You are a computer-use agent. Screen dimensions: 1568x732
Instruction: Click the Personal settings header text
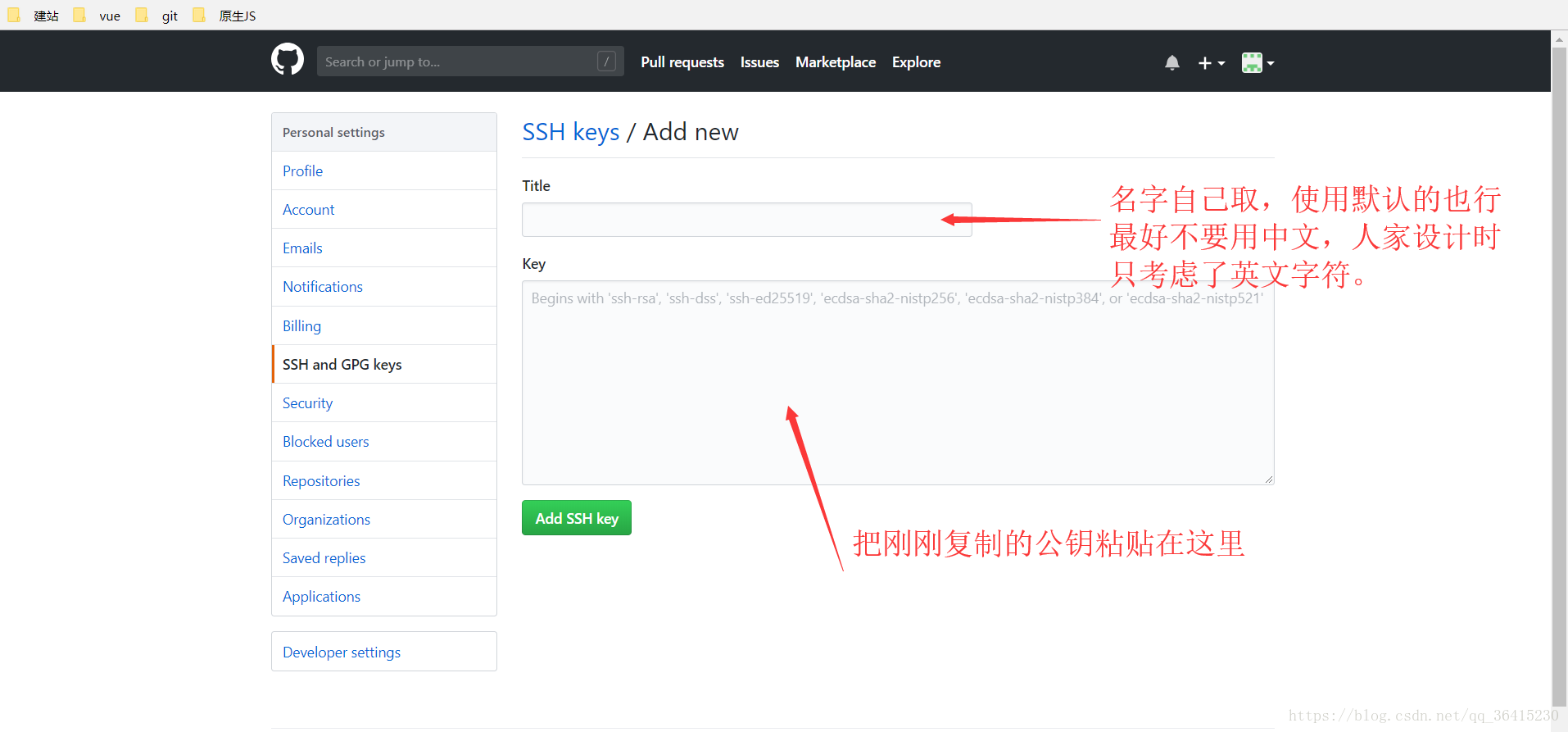(x=333, y=132)
